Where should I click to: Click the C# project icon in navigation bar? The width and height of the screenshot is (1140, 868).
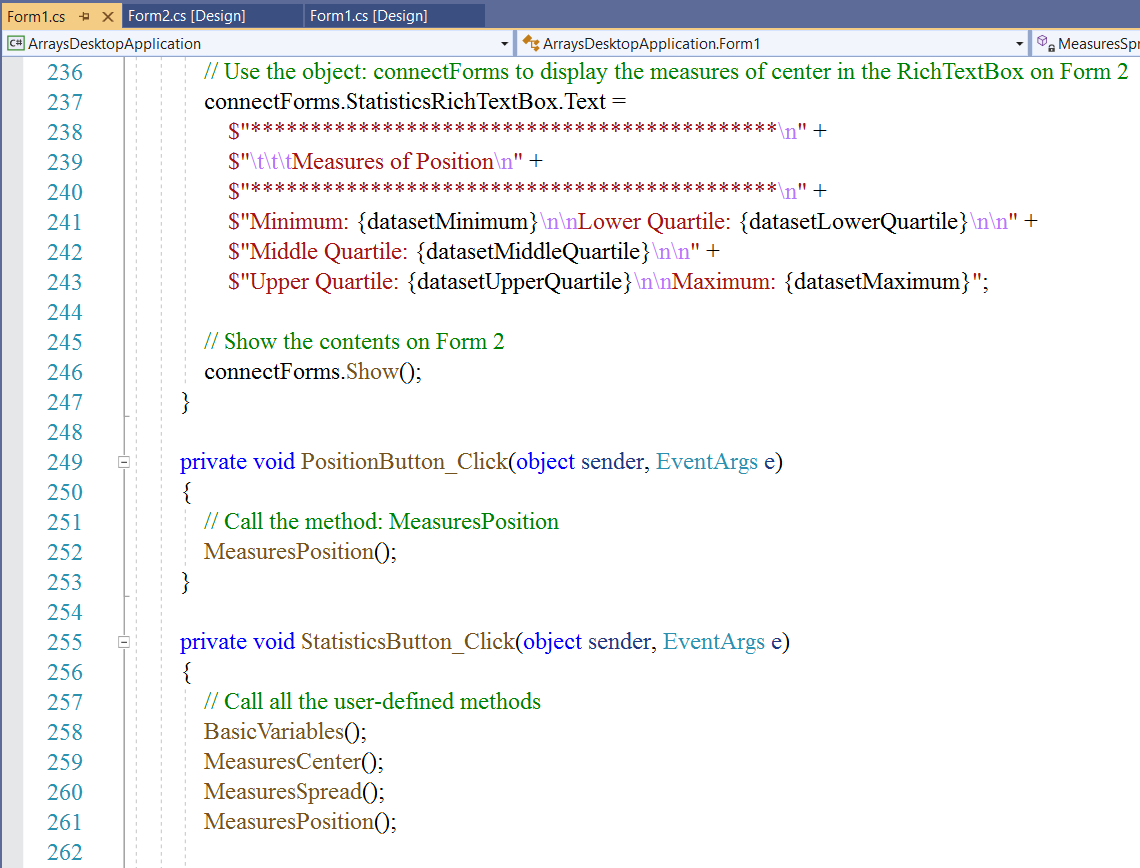coord(16,43)
